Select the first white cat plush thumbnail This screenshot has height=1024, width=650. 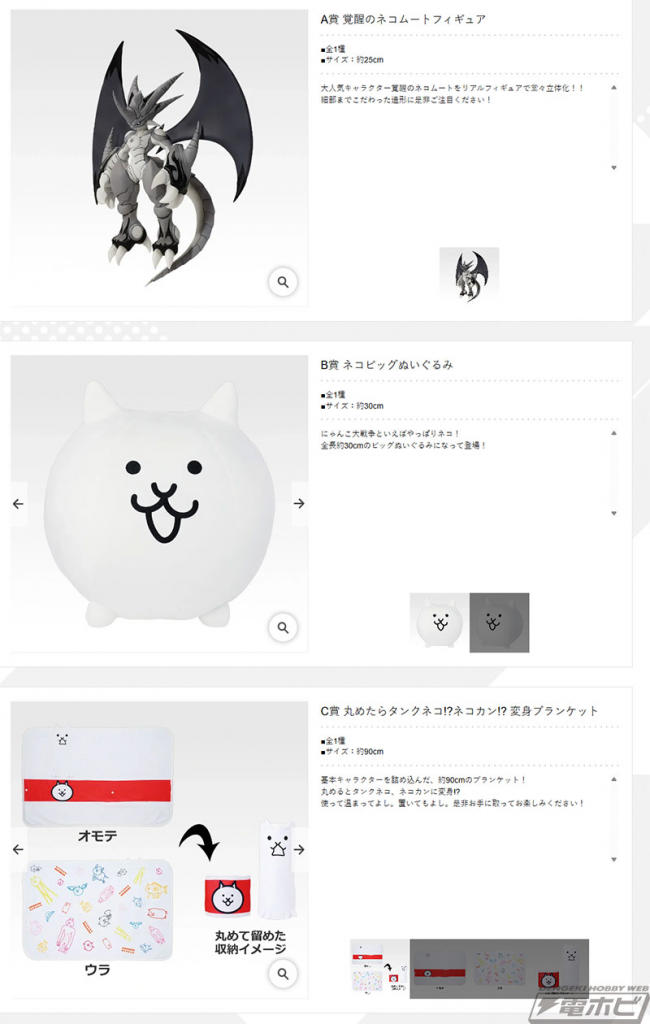pyautogui.click(x=439, y=622)
